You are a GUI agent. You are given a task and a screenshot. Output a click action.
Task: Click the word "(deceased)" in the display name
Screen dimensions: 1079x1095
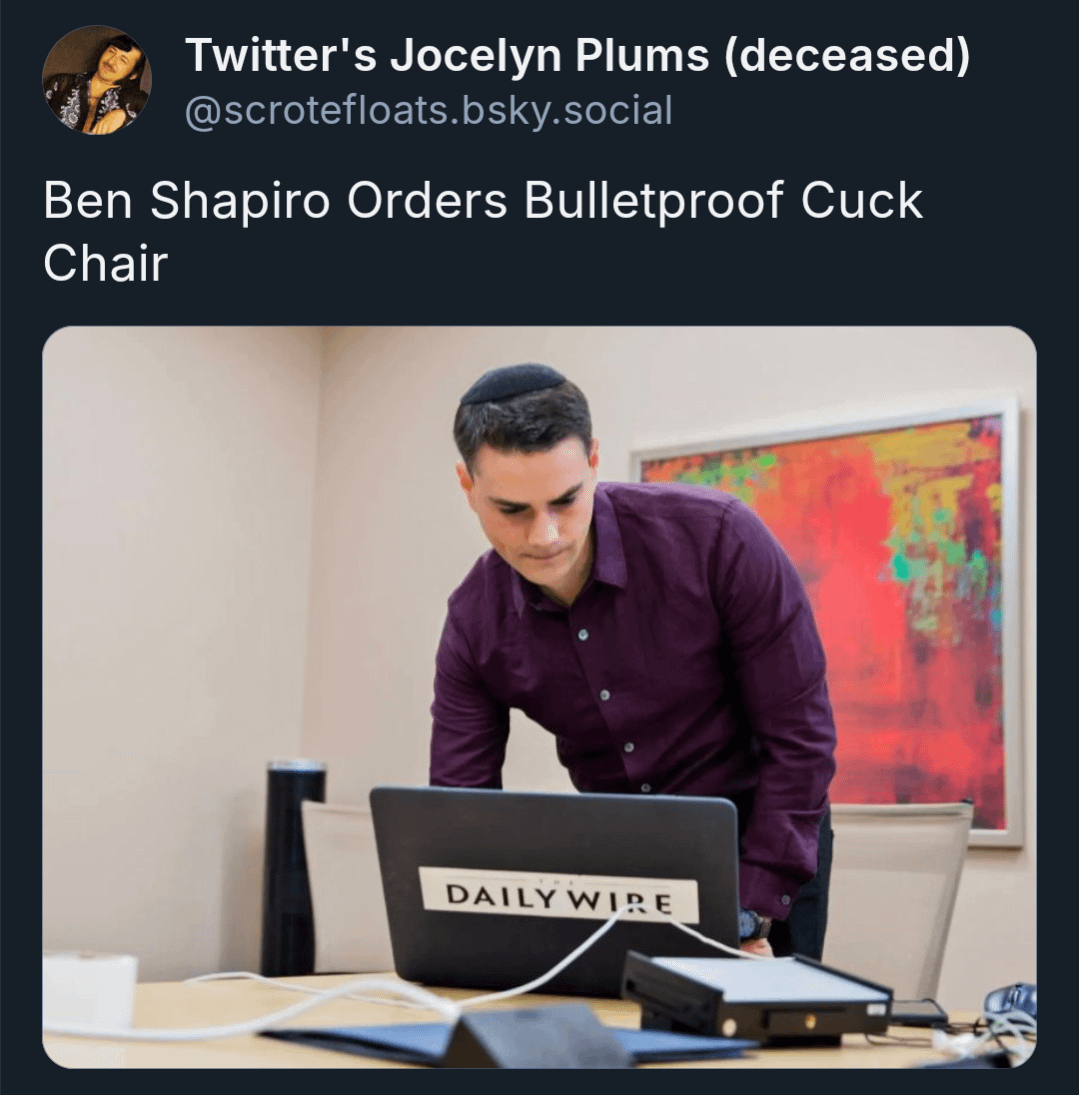(846, 55)
